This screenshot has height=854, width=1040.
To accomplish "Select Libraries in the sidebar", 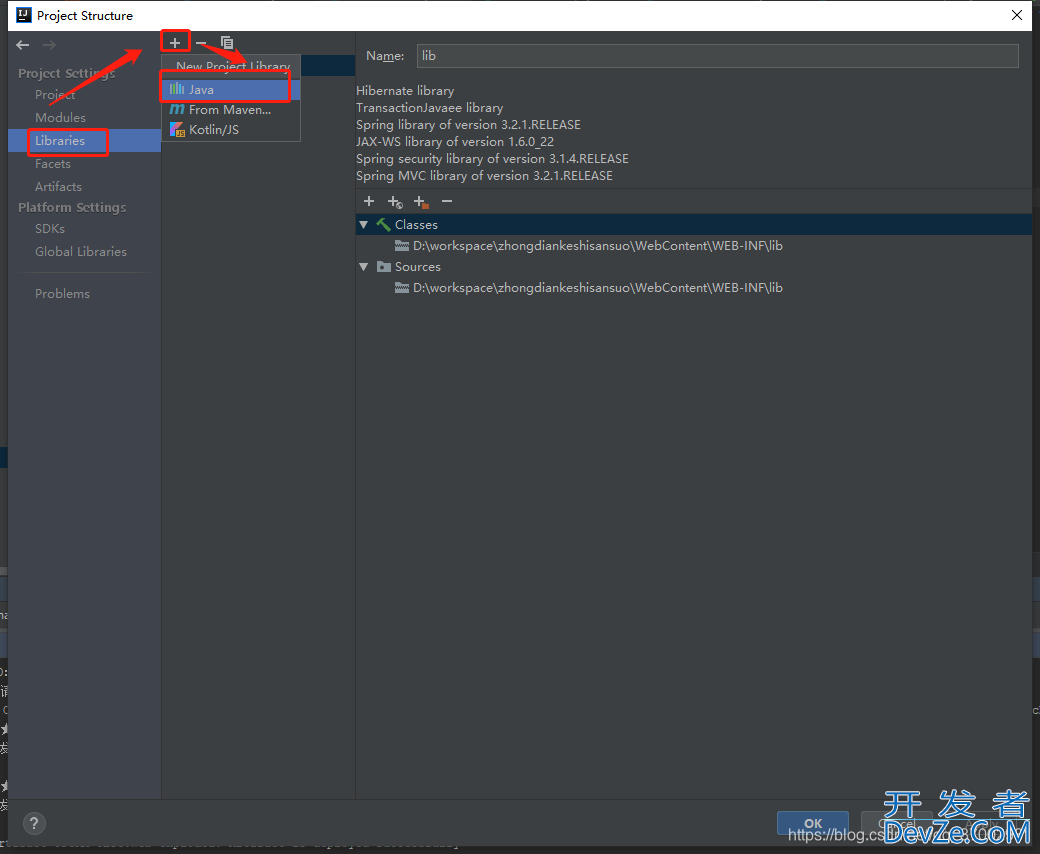I will [x=85, y=141].
